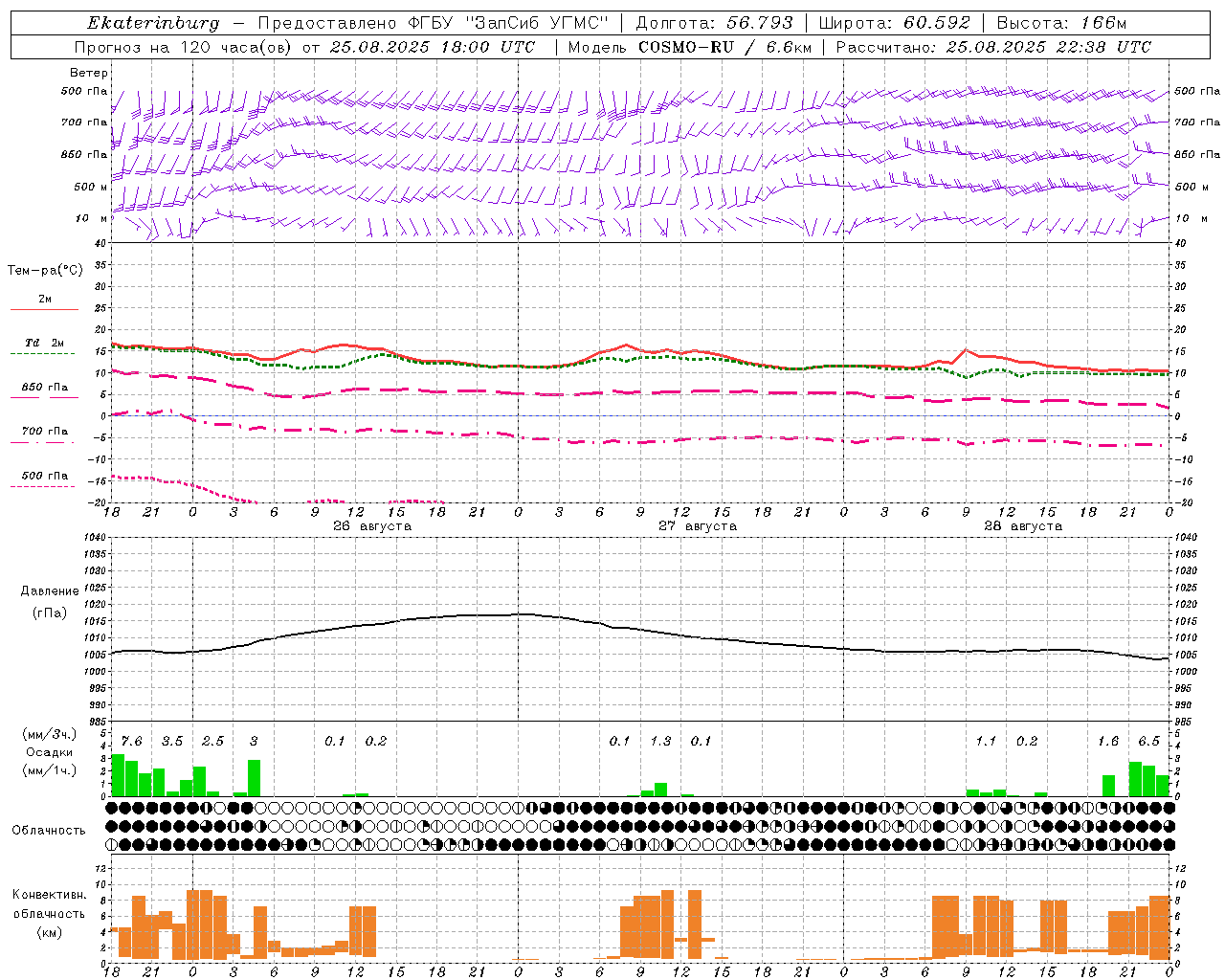Screen dimensions: 1225x980
Task: Select the 'Широта: 60.592' header field
Action: [894, 23]
